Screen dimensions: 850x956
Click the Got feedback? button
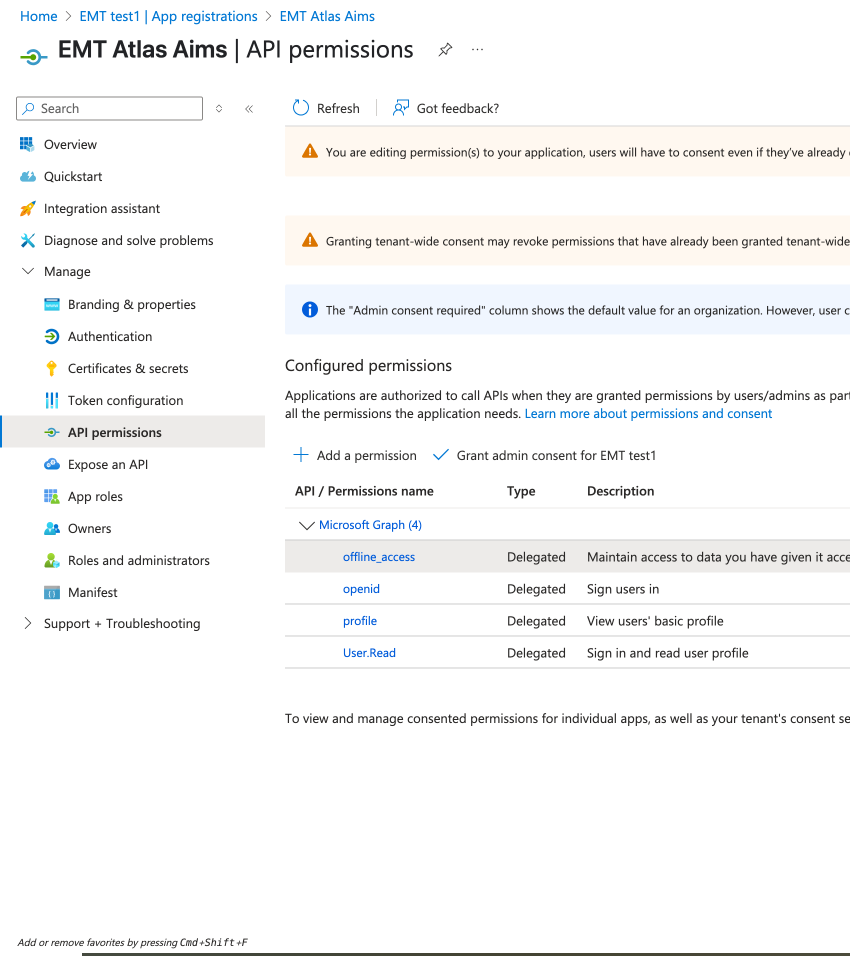pos(446,109)
